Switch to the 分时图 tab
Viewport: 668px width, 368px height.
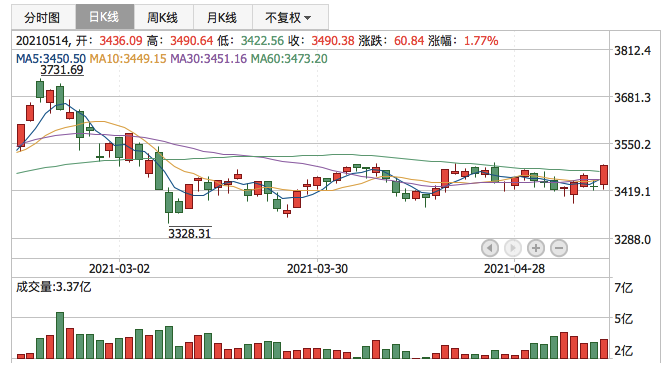(x=43, y=17)
